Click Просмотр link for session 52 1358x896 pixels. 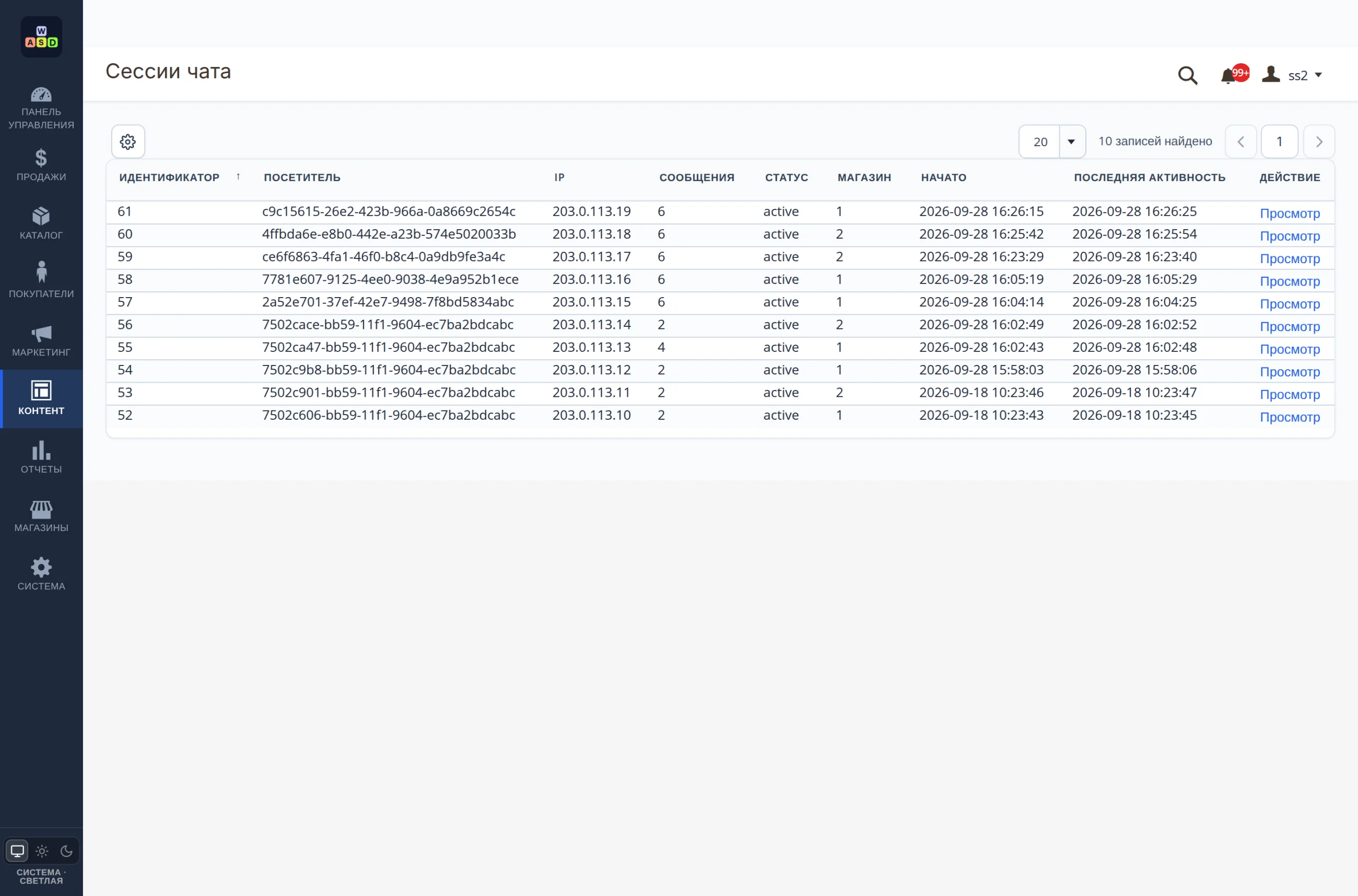click(x=1290, y=417)
